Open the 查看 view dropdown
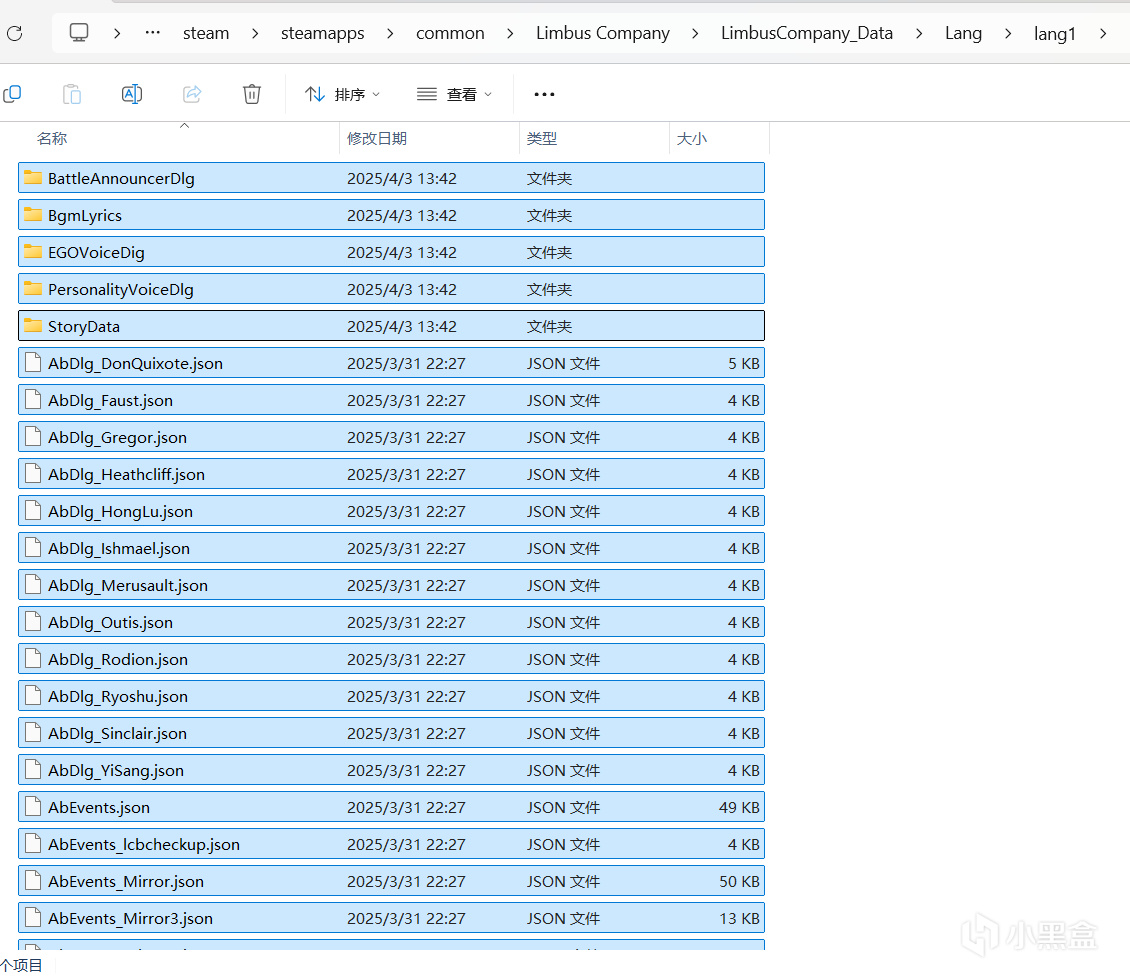 click(455, 94)
